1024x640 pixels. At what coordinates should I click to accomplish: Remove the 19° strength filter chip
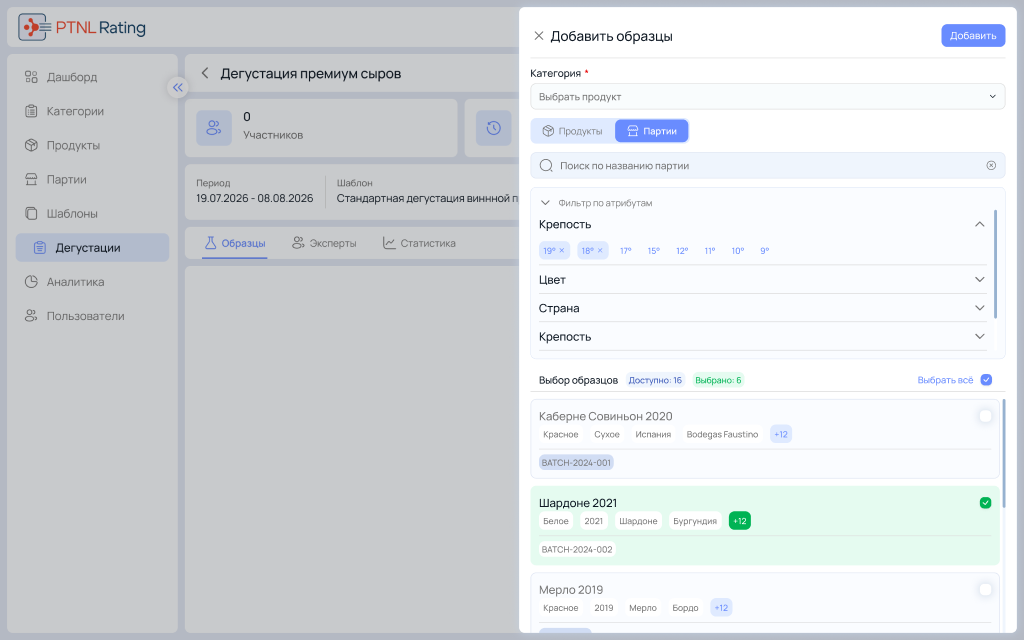point(562,251)
